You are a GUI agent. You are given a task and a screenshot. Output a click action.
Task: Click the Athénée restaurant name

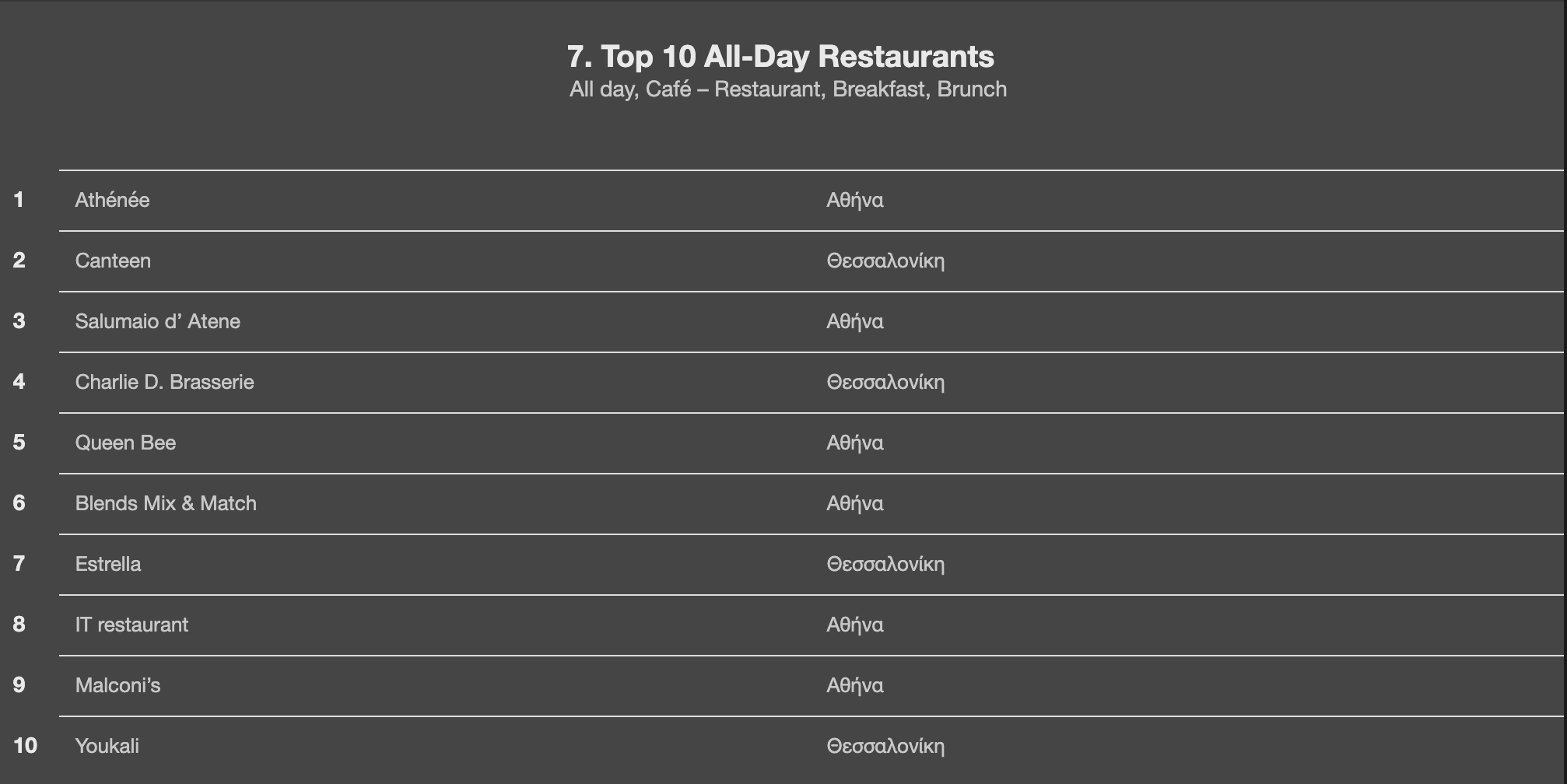[x=112, y=200]
